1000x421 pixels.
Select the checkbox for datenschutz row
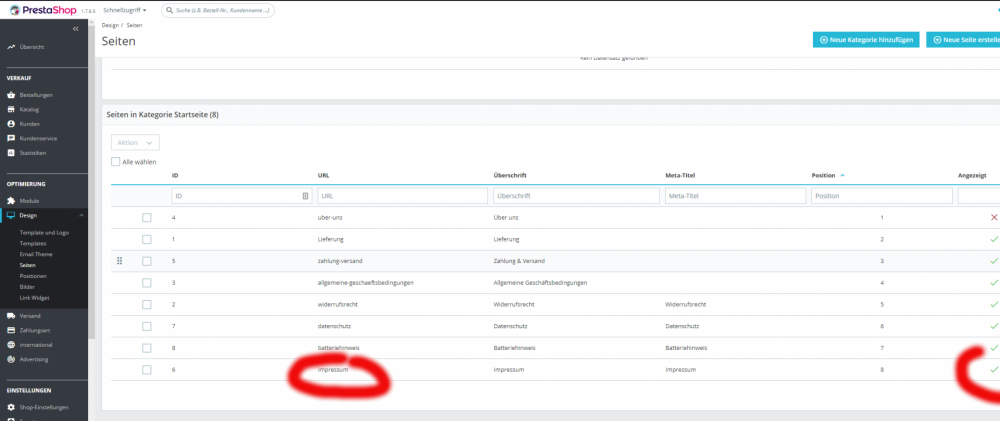point(147,326)
